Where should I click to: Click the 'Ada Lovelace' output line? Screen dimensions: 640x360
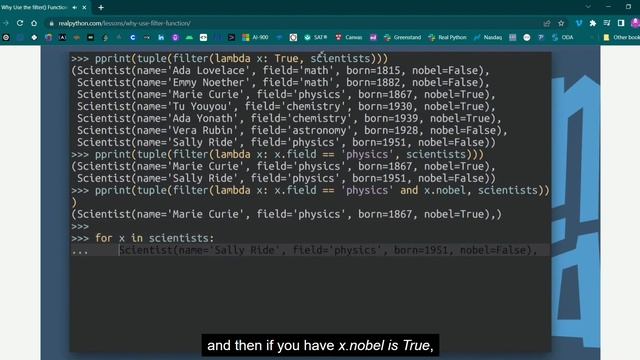click(280, 70)
